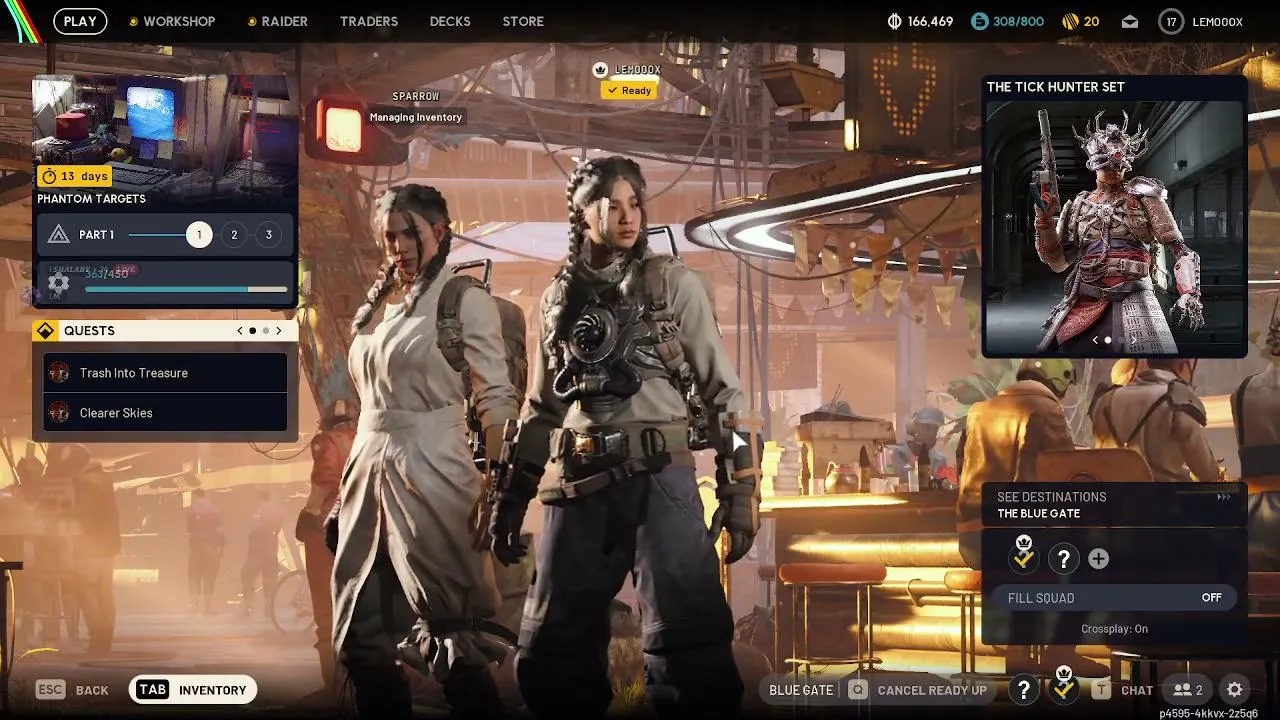The height and width of the screenshot is (720, 1280).
Task: Click the Trash Into Treasure quest icon
Action: (59, 373)
